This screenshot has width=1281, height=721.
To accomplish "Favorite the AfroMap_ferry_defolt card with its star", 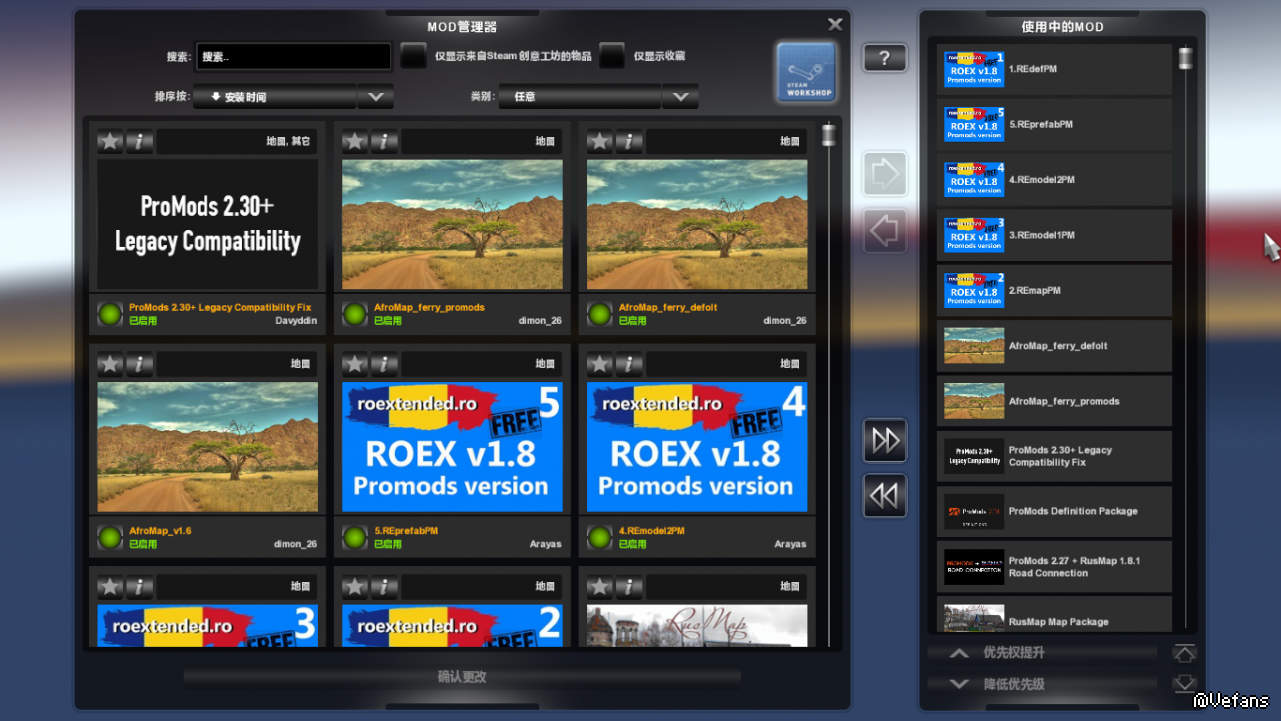I will coord(601,141).
